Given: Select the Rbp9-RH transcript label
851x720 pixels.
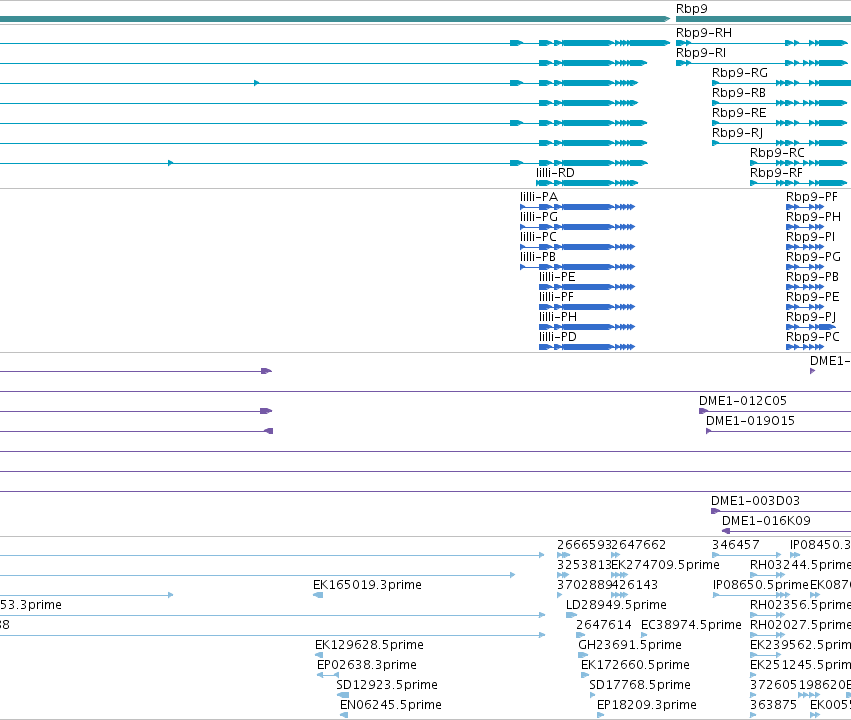Looking at the screenshot, I should point(703,33).
